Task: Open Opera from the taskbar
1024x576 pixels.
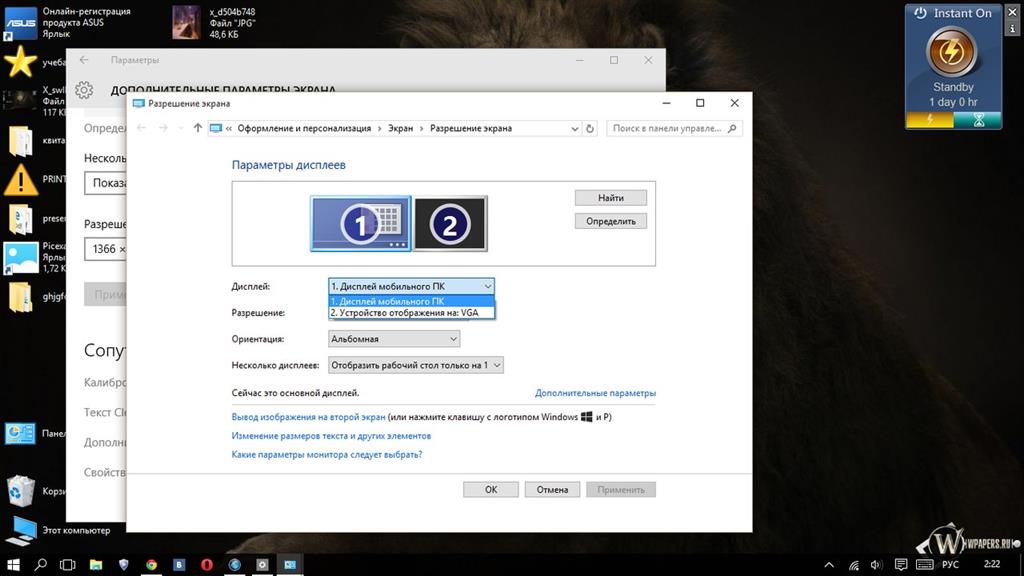Action: pos(205,565)
